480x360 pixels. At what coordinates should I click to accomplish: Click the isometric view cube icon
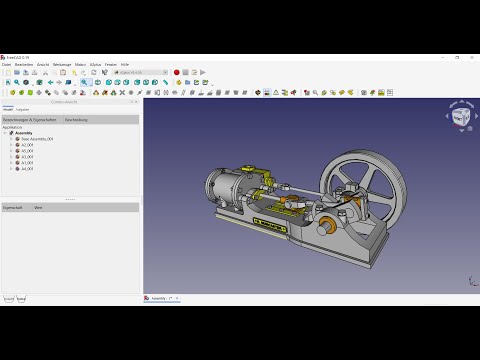point(98,82)
